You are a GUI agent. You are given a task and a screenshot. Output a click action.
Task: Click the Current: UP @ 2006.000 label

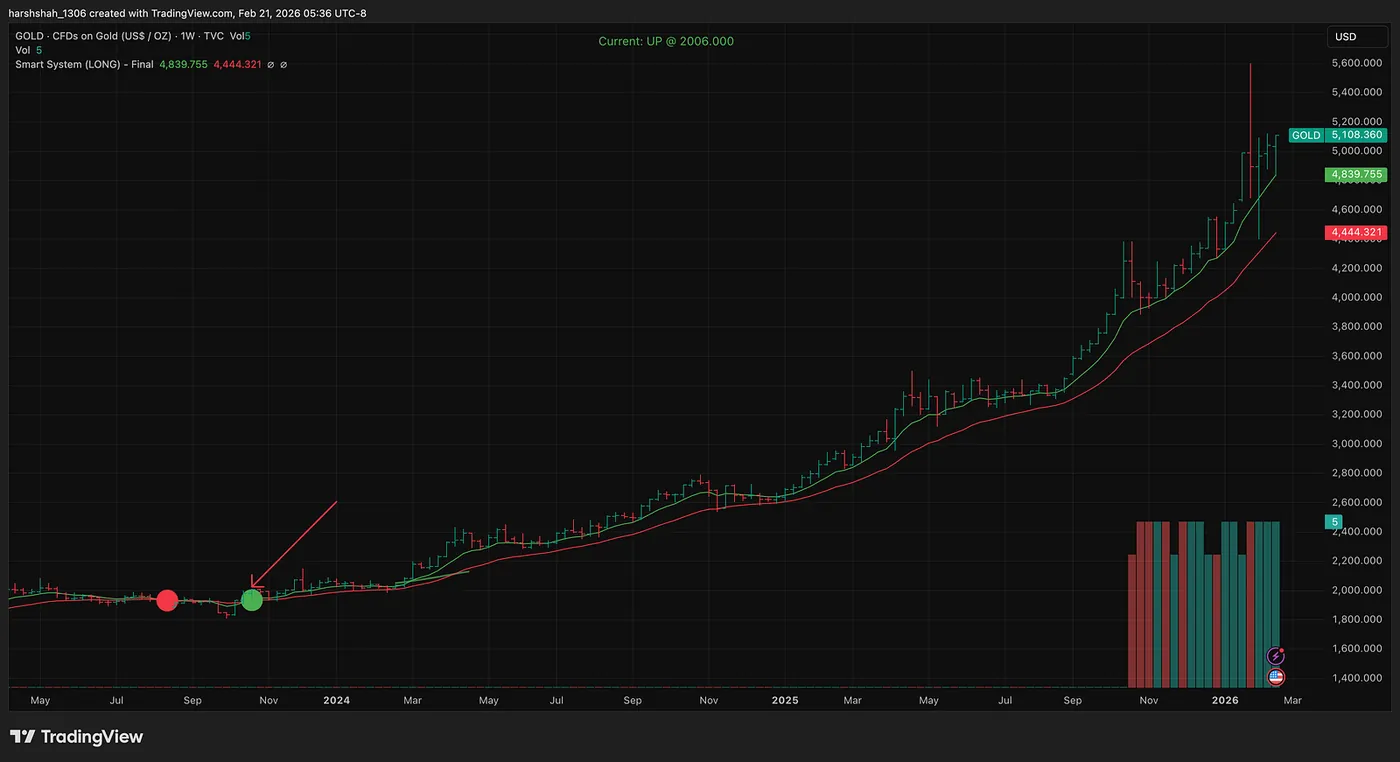pos(666,41)
